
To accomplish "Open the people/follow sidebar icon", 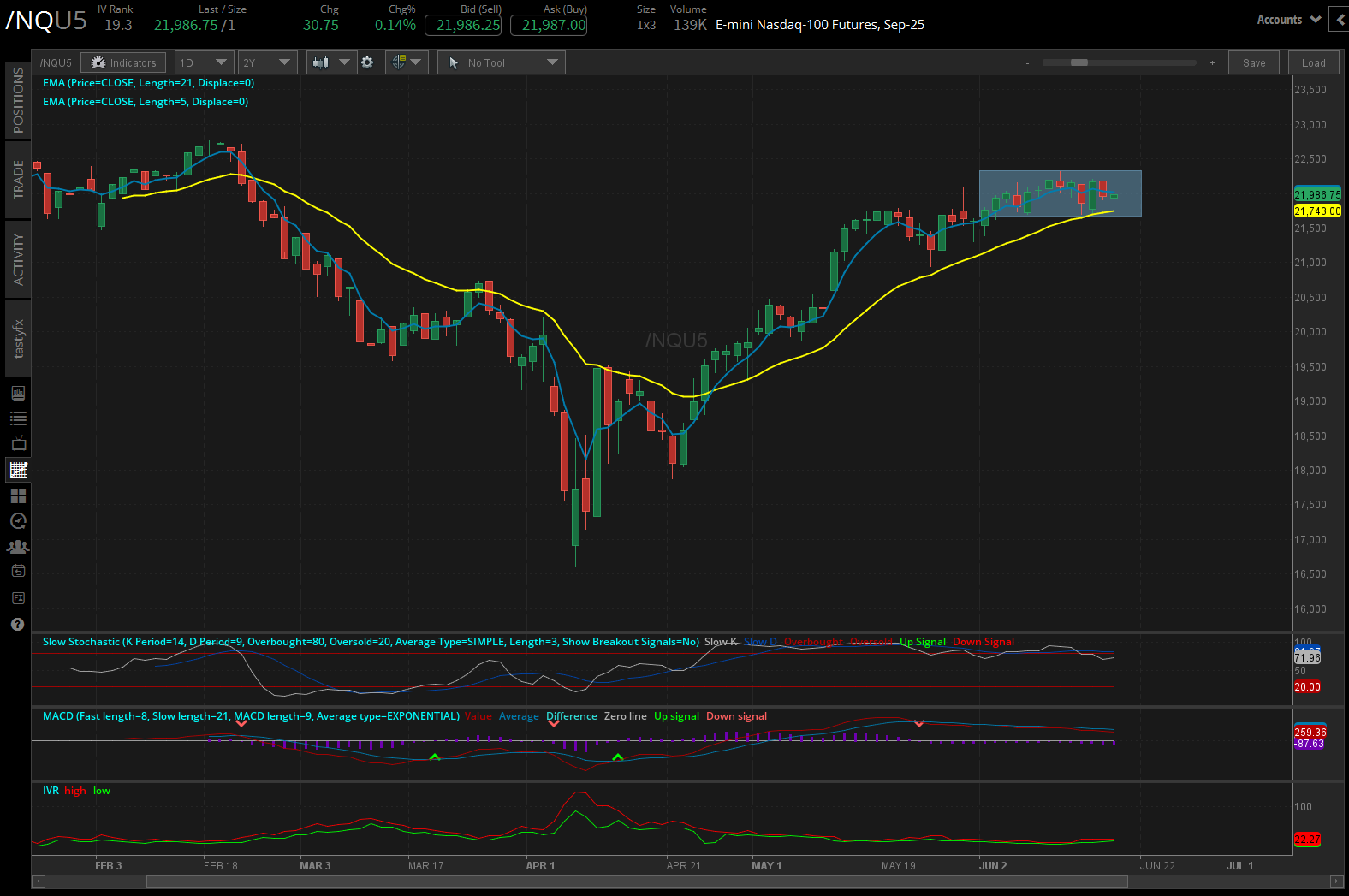I will [18, 546].
